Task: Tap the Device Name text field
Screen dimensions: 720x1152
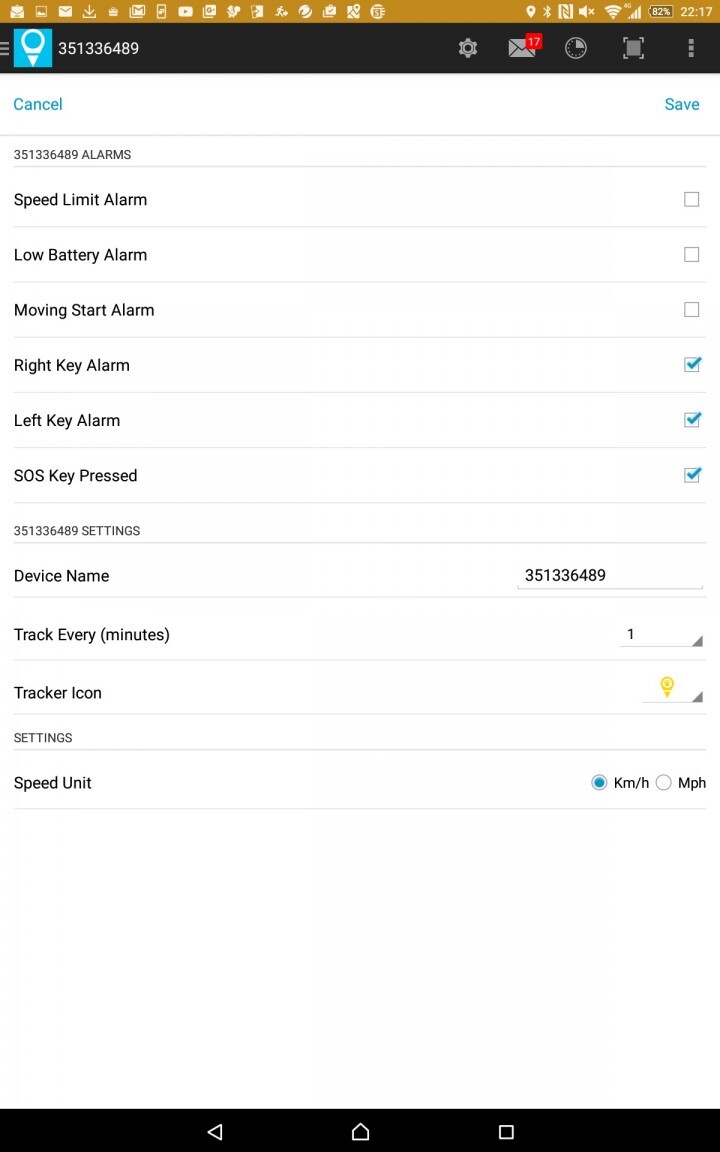Action: coord(610,576)
